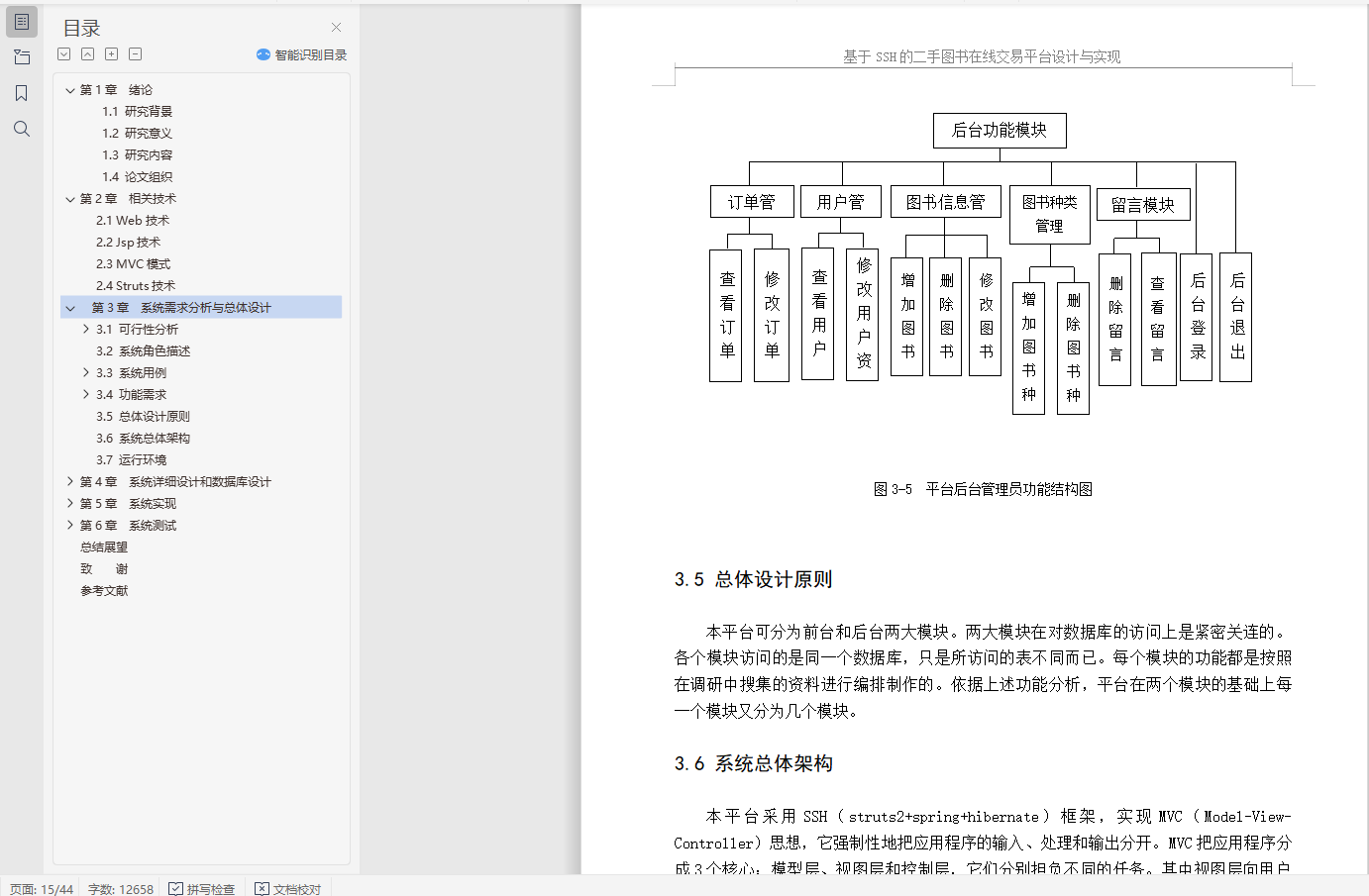Jump to 1.1 研究背景 in outline
1369x896 pixels.
pos(137,112)
